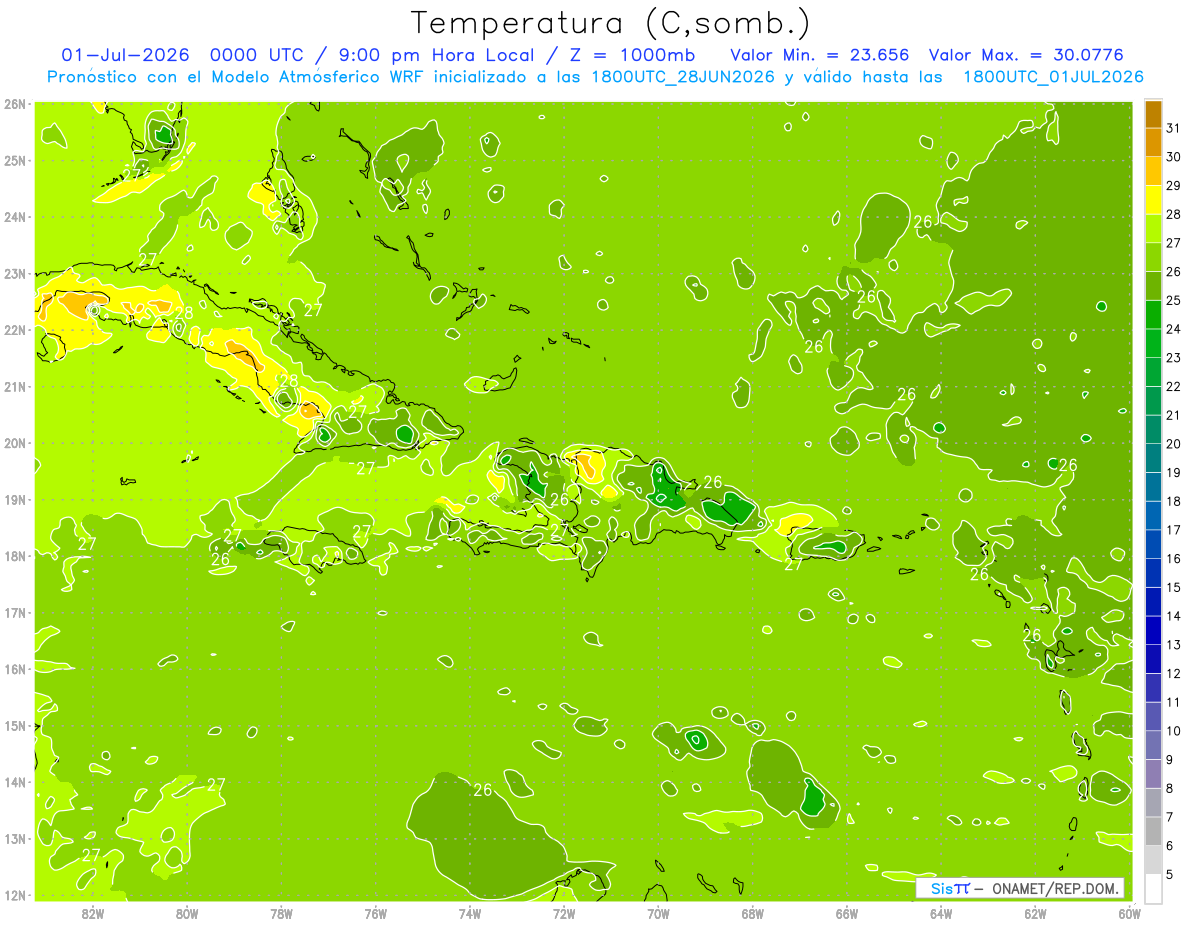Click the latitude axis label "21N"
This screenshot has width=1200, height=927.
coord(15,387)
